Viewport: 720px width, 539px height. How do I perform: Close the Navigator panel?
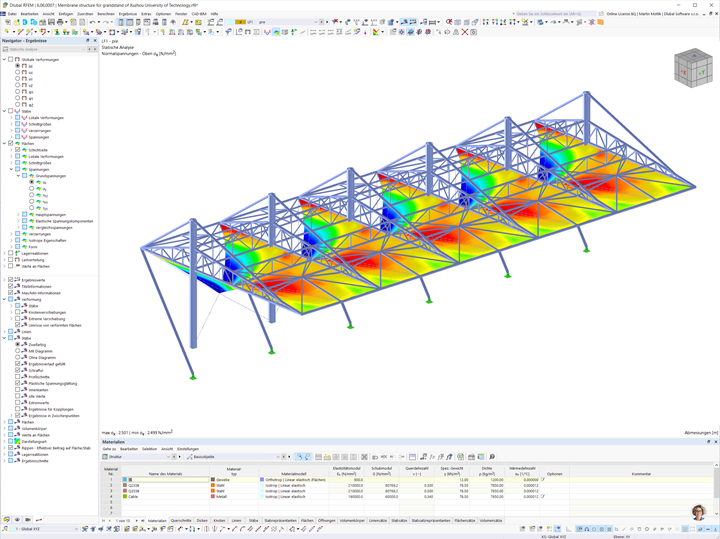[95, 41]
